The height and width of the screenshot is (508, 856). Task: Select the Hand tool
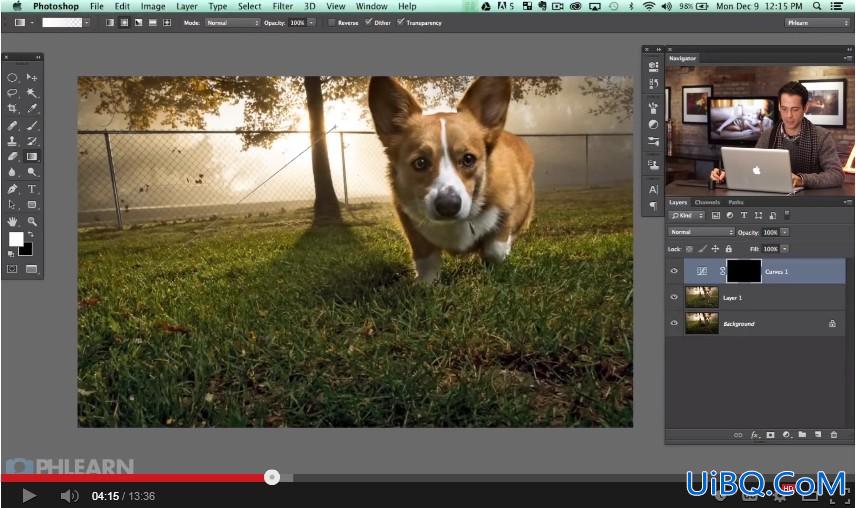(12, 221)
